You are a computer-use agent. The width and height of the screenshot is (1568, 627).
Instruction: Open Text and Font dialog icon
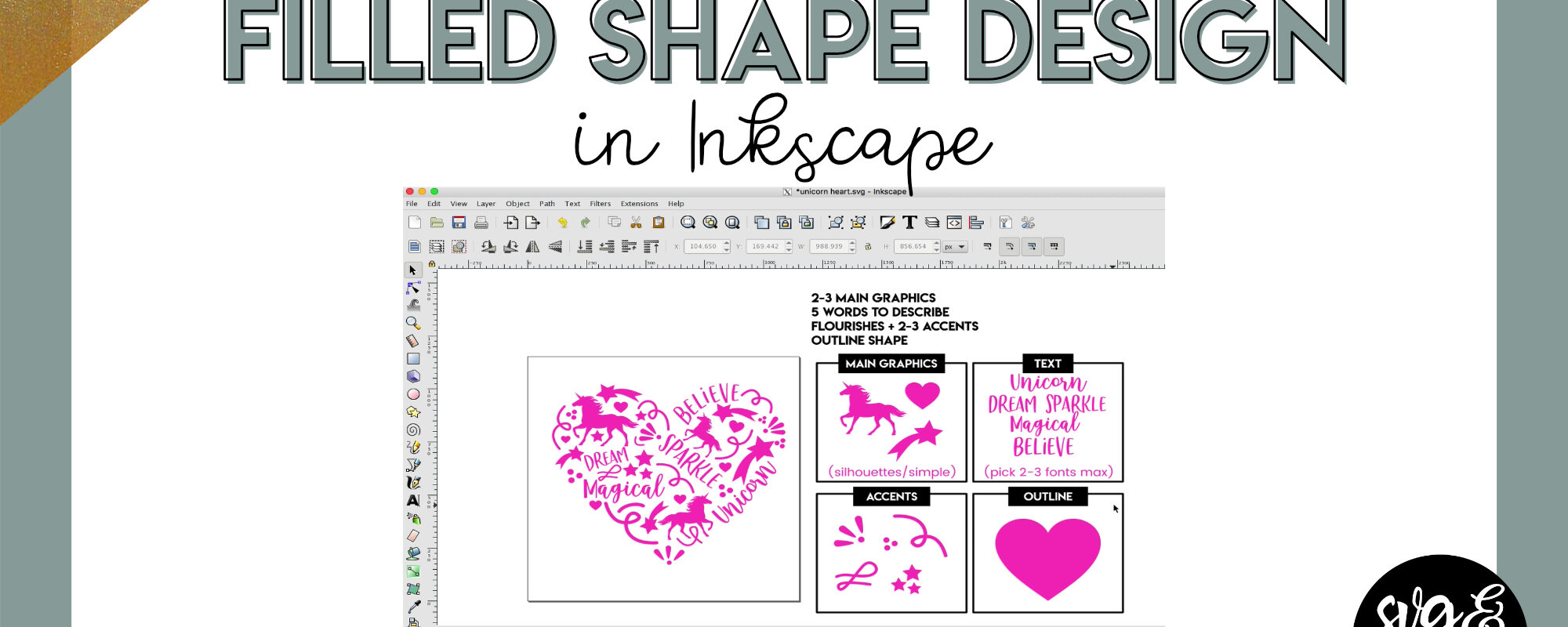909,223
